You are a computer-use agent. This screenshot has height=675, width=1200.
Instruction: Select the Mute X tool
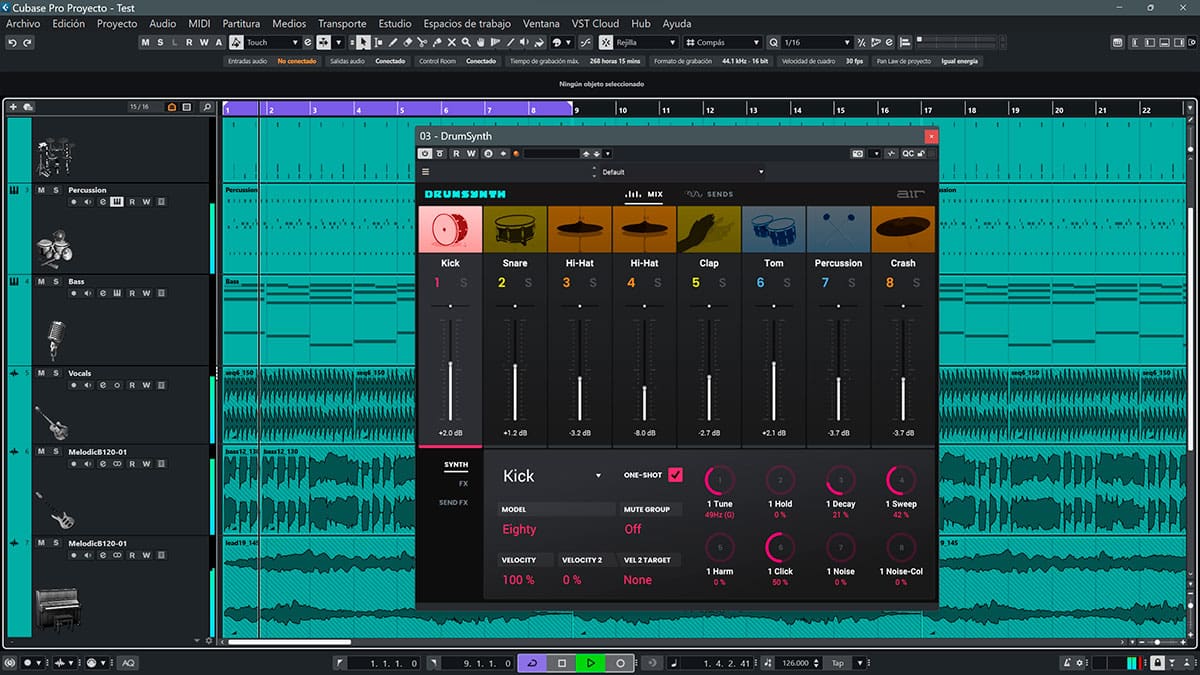tap(452, 43)
